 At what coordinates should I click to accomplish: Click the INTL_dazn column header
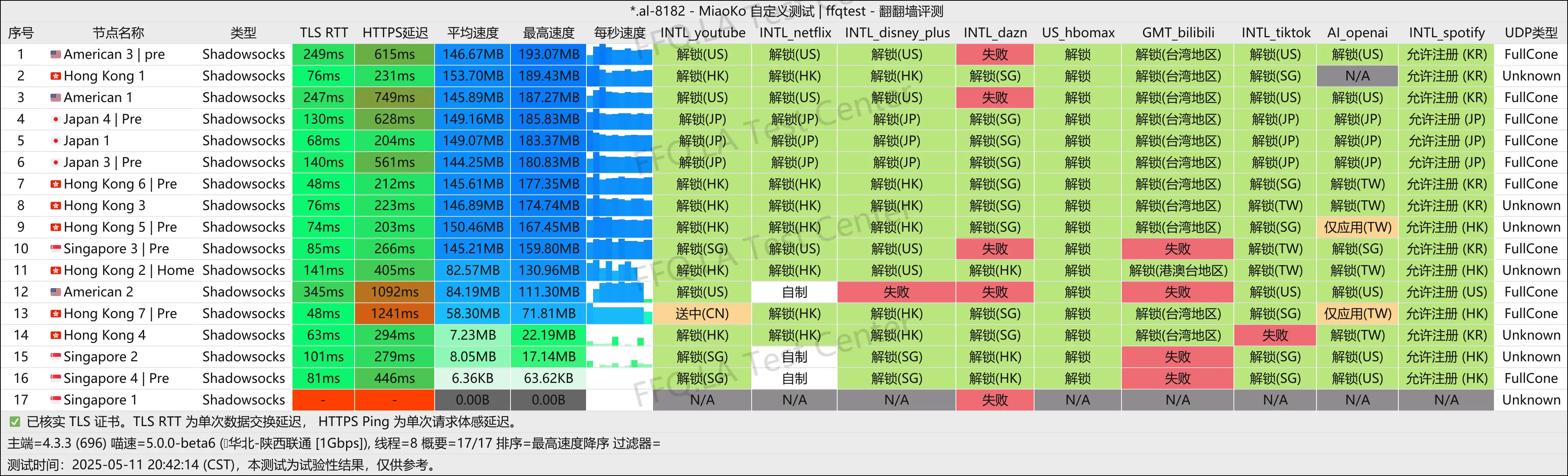pos(995,33)
